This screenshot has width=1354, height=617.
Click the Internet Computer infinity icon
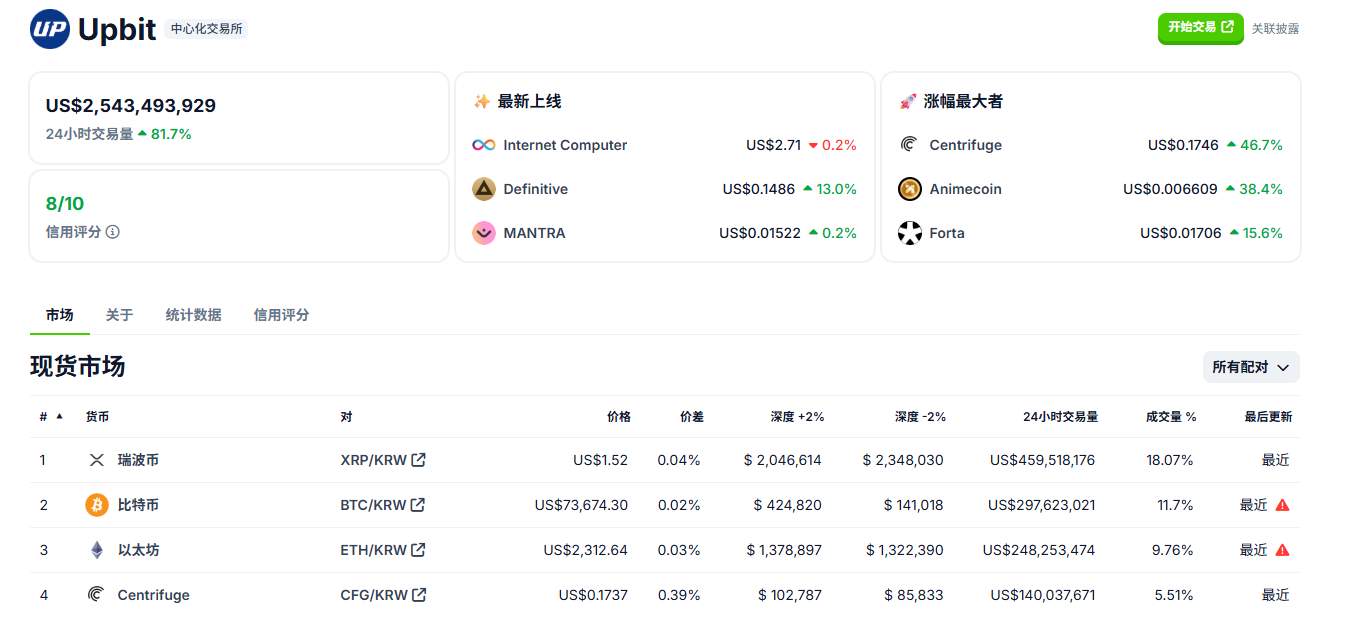484,145
